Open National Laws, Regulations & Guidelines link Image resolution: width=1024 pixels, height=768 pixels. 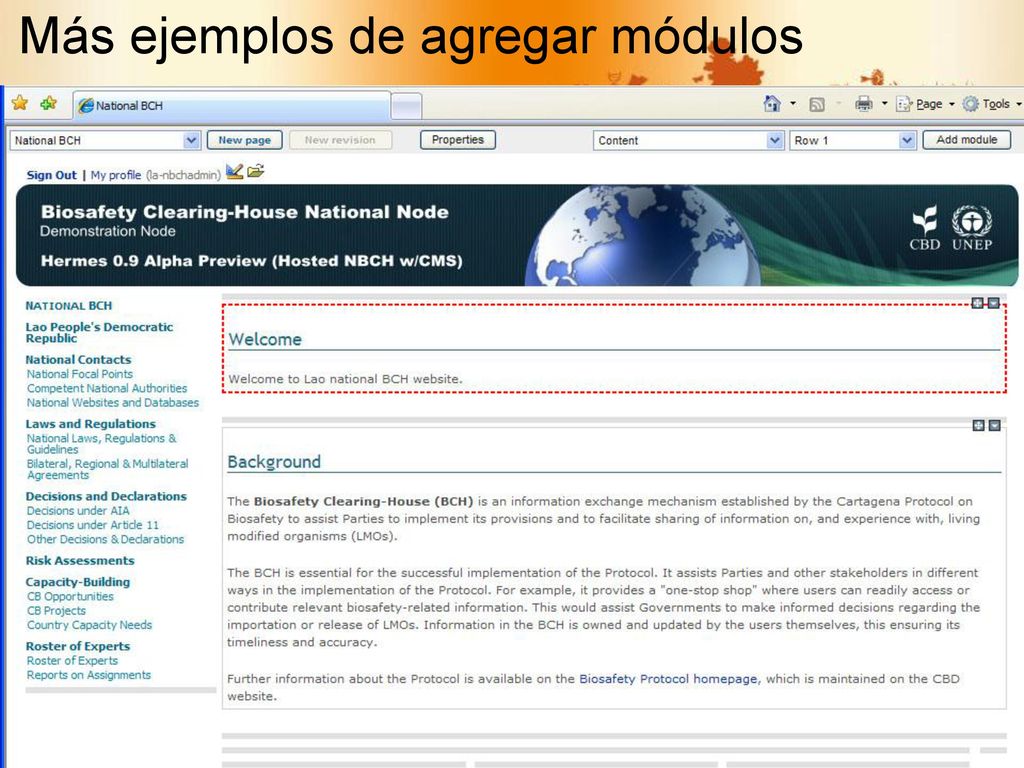click(x=102, y=444)
